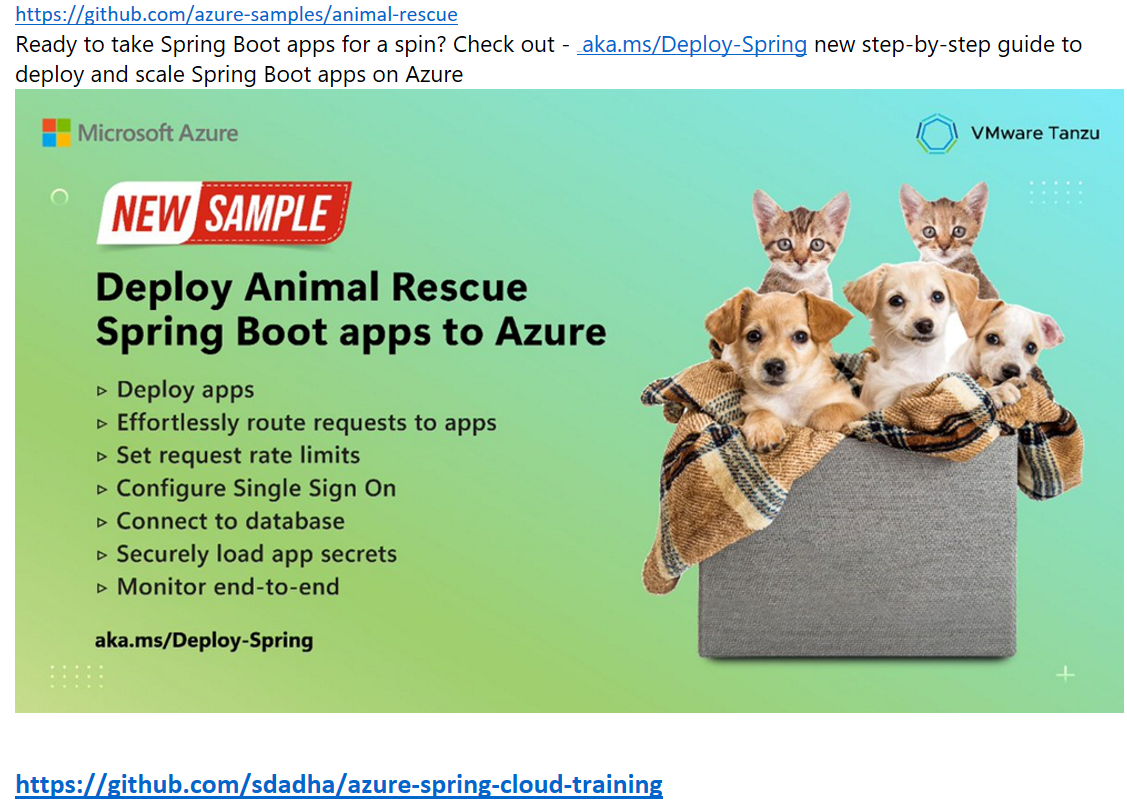Screen dimensions: 1127x801
Task: Click the Microsoft Azure wordmark text
Action: 158,133
